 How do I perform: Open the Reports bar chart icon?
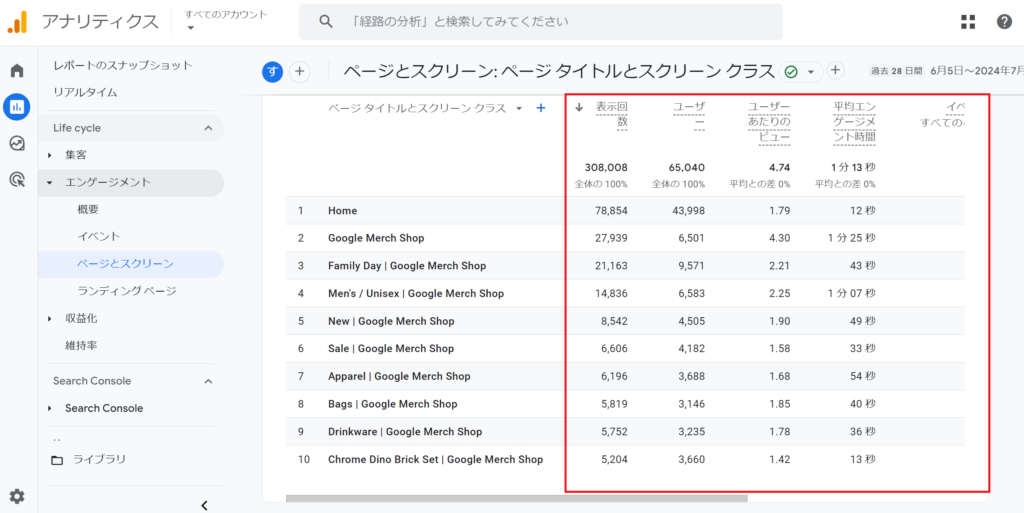[x=17, y=107]
